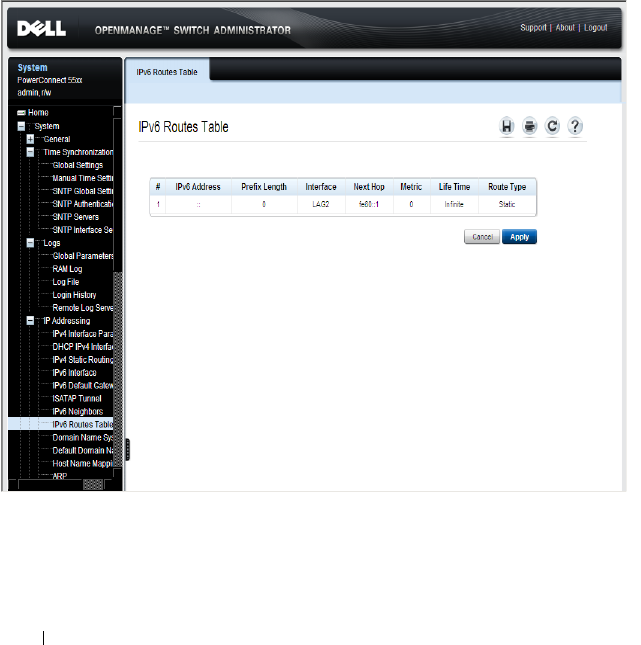Collapse the Logs tree node

(30, 243)
